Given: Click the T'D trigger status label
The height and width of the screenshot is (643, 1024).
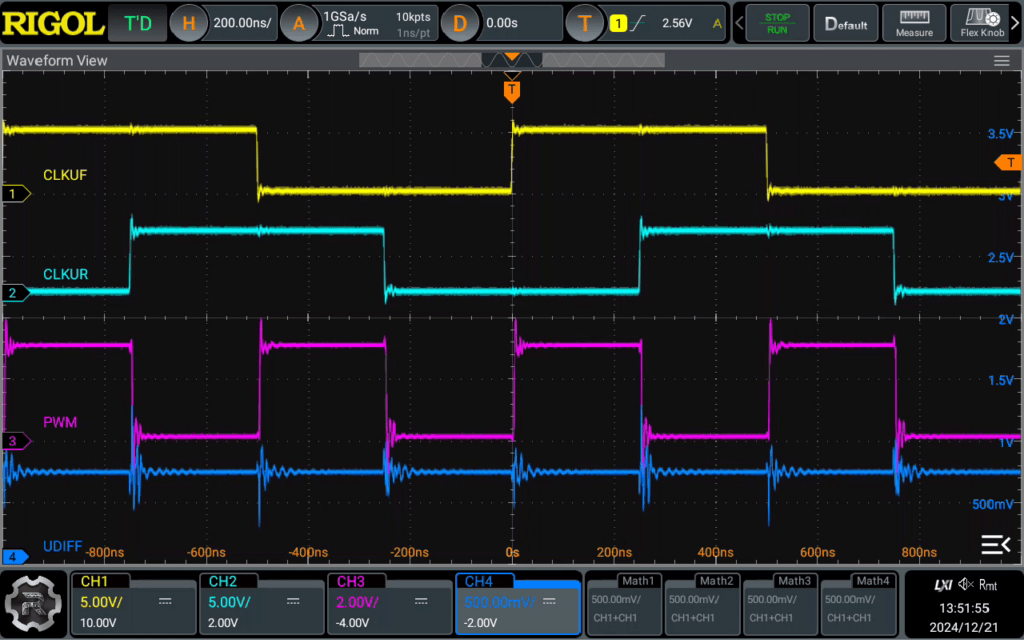Looking at the screenshot, I should tap(138, 24).
